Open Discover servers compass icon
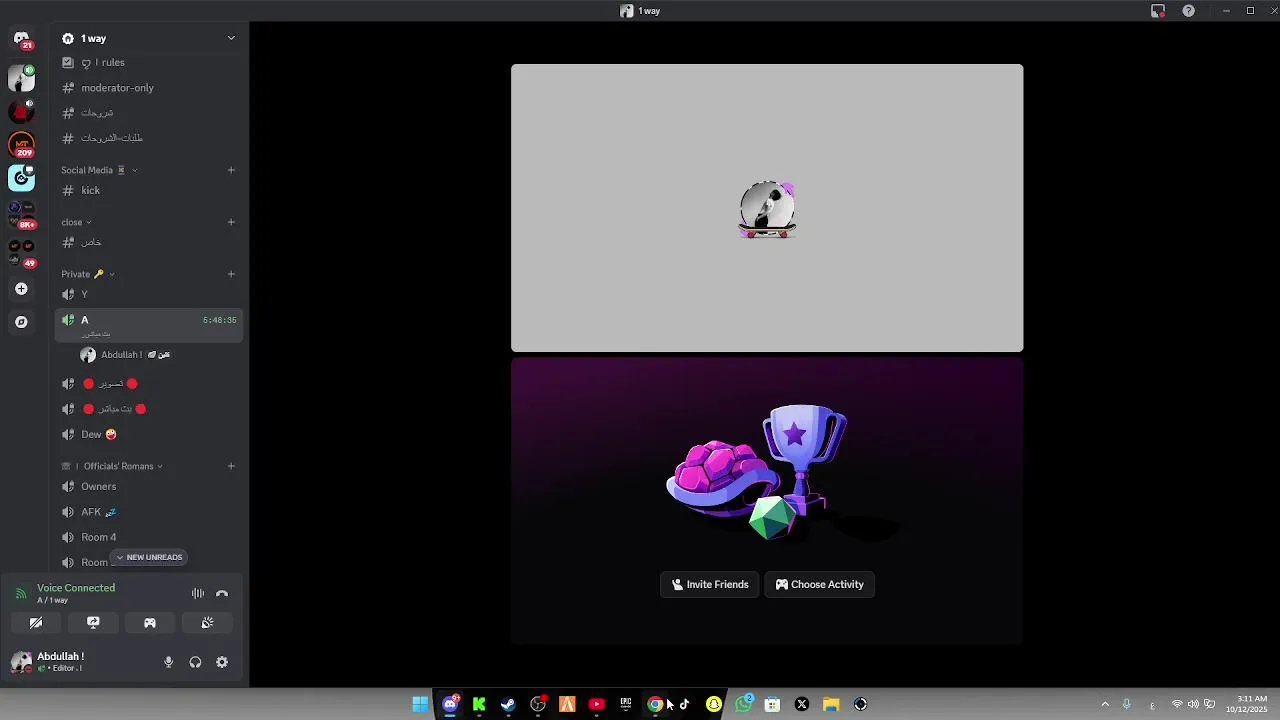 pos(21,322)
